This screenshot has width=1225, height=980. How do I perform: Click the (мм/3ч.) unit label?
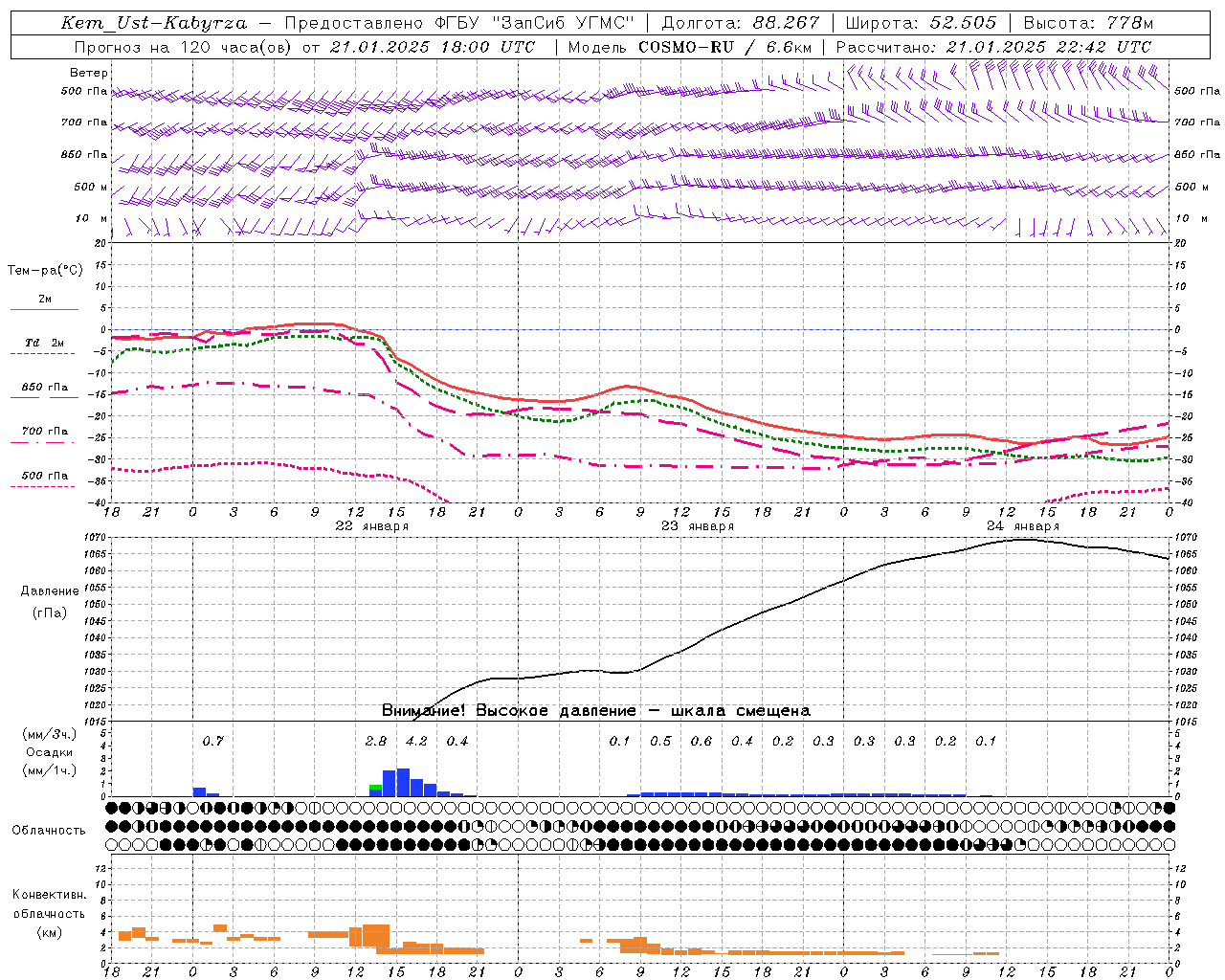pos(50,734)
